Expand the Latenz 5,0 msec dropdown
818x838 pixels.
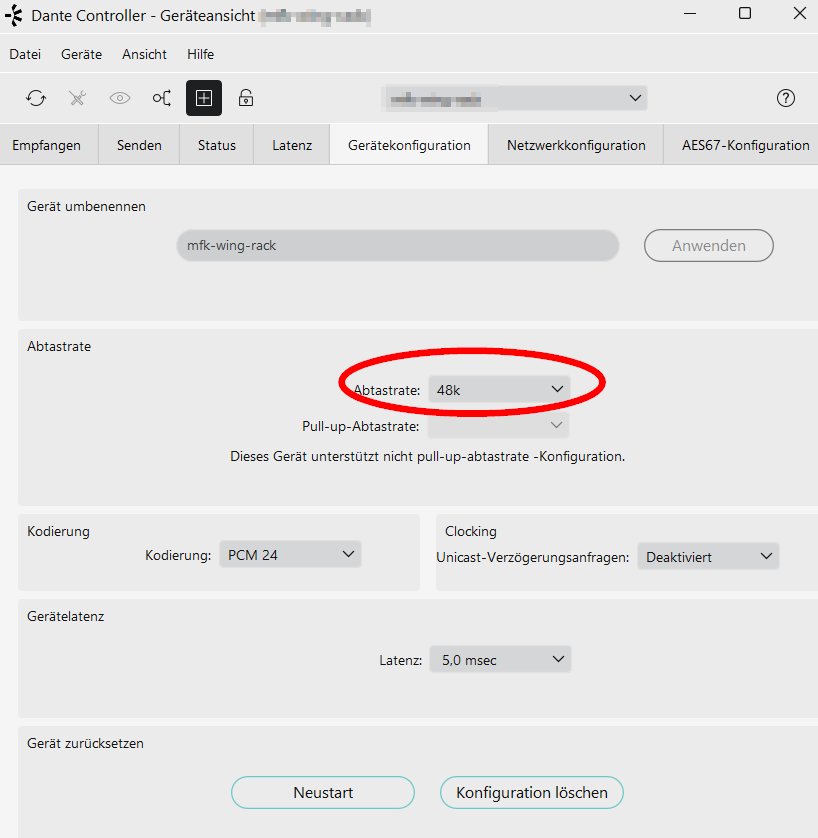point(500,660)
